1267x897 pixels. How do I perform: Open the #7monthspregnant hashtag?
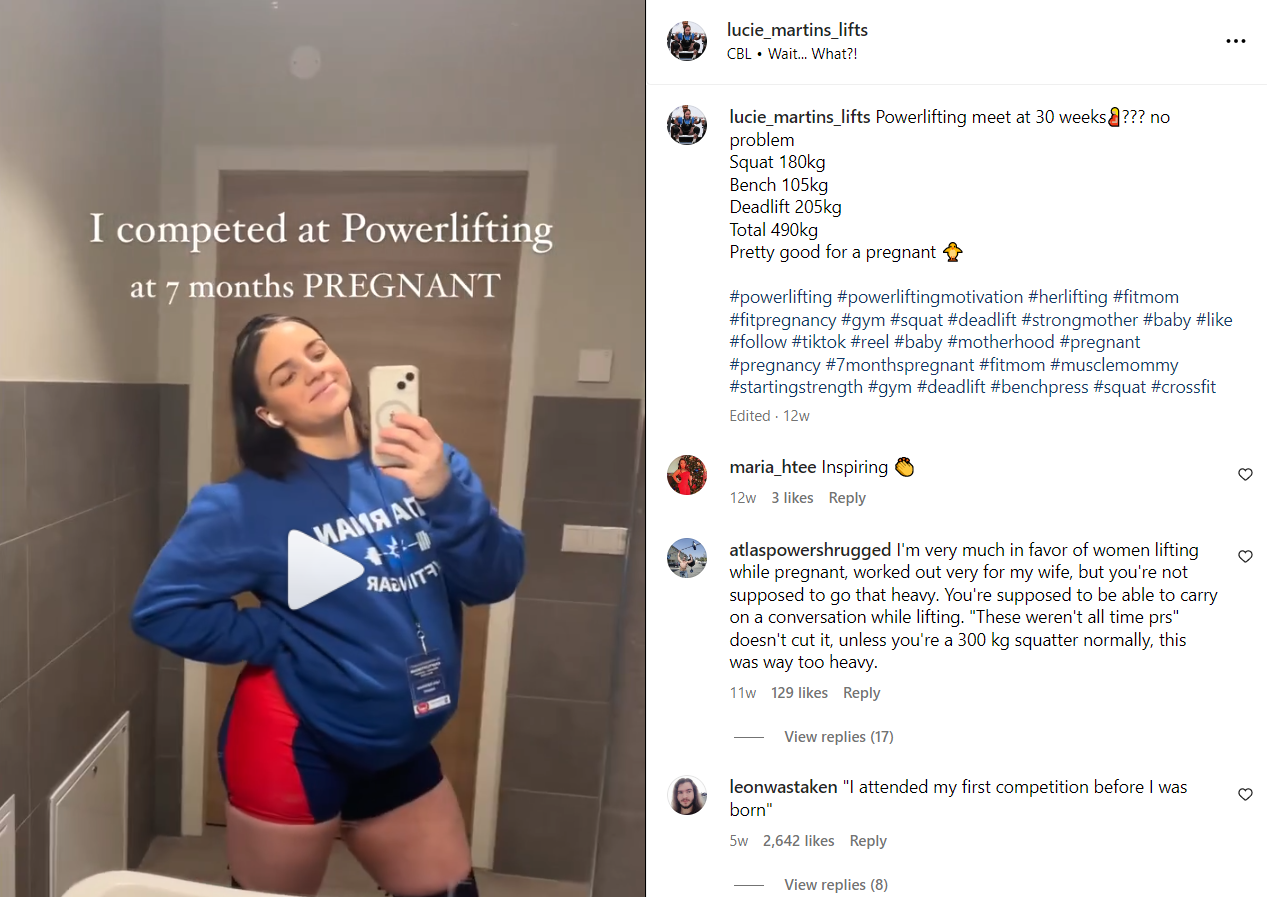coord(901,365)
